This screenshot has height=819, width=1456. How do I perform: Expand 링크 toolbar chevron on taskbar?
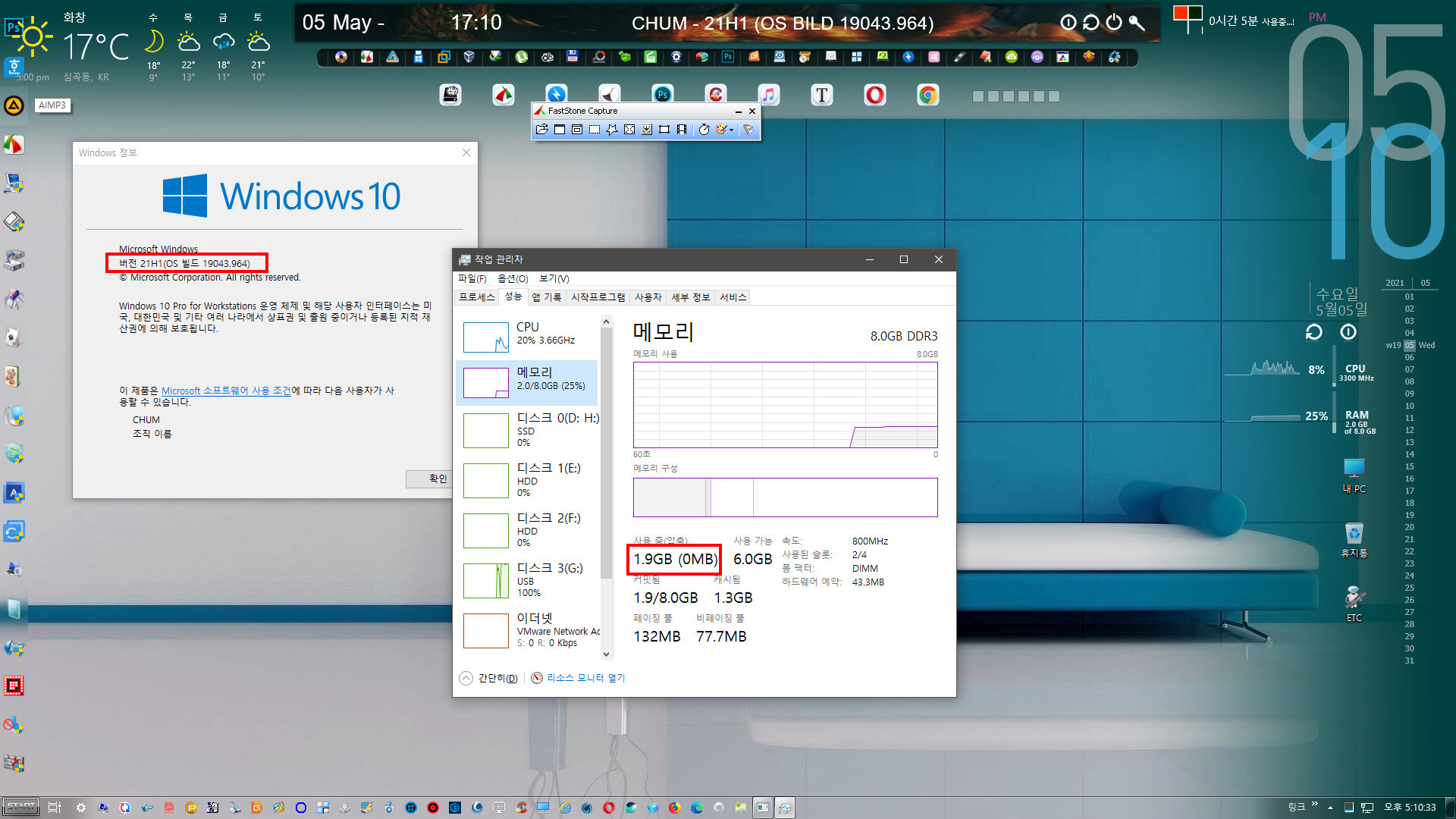(x=1314, y=804)
